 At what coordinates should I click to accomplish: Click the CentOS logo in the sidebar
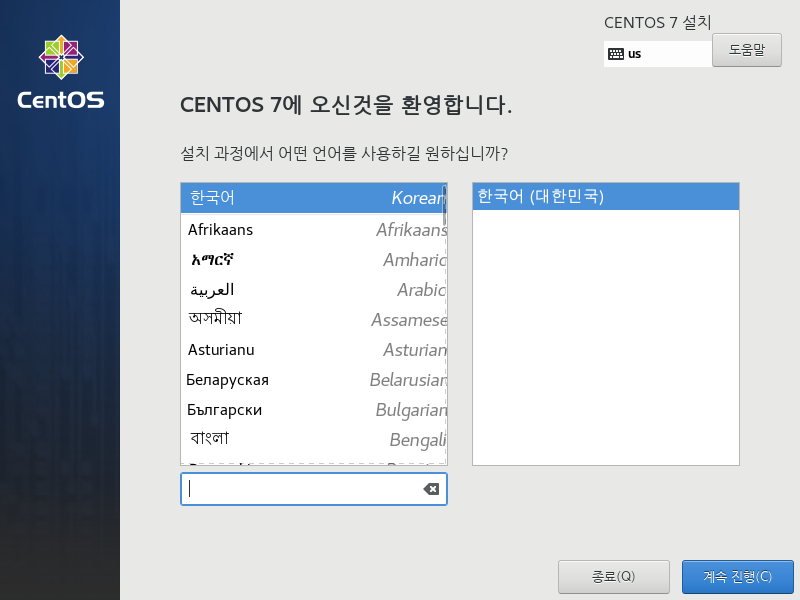[61, 72]
